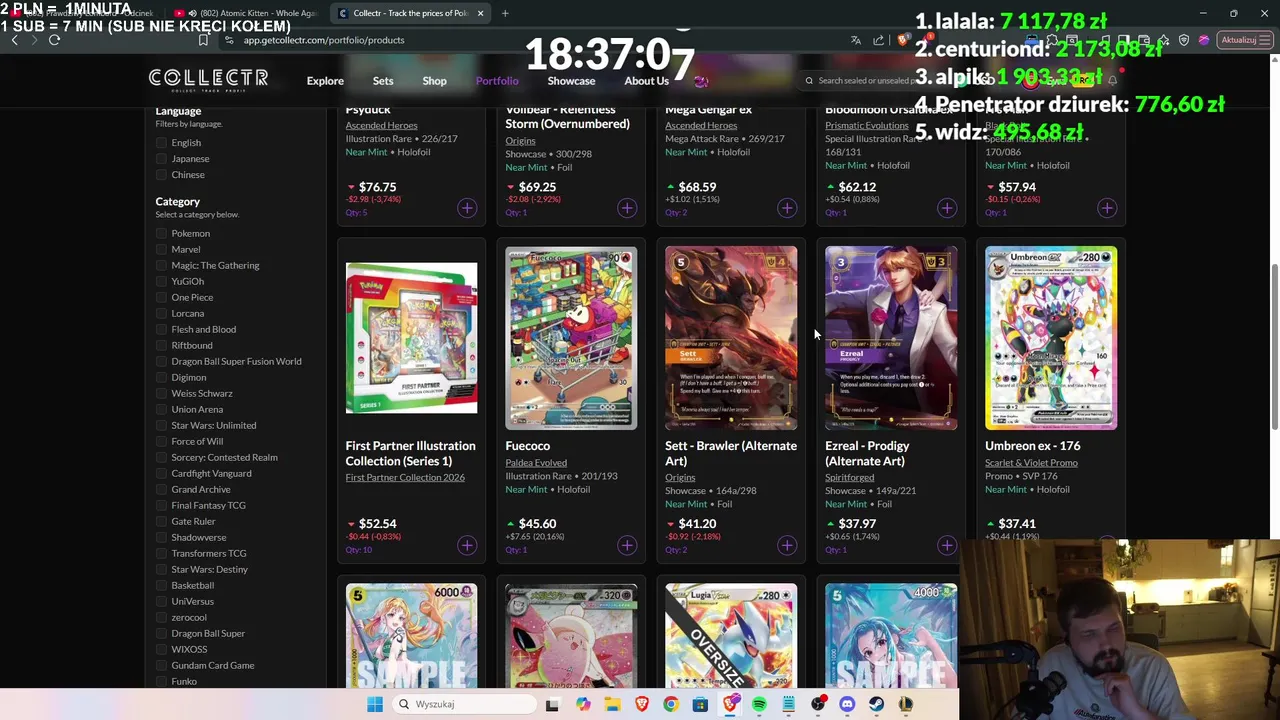Tick Magic: The Gathering category

pyautogui.click(x=161, y=266)
